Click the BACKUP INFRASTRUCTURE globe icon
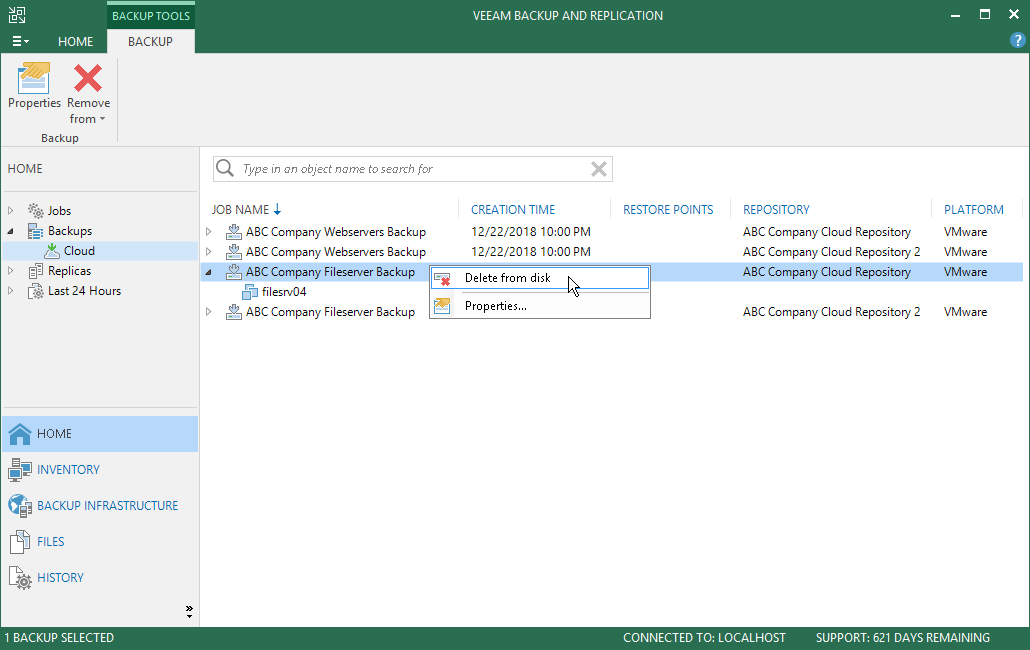This screenshot has width=1030, height=650. coord(20,506)
